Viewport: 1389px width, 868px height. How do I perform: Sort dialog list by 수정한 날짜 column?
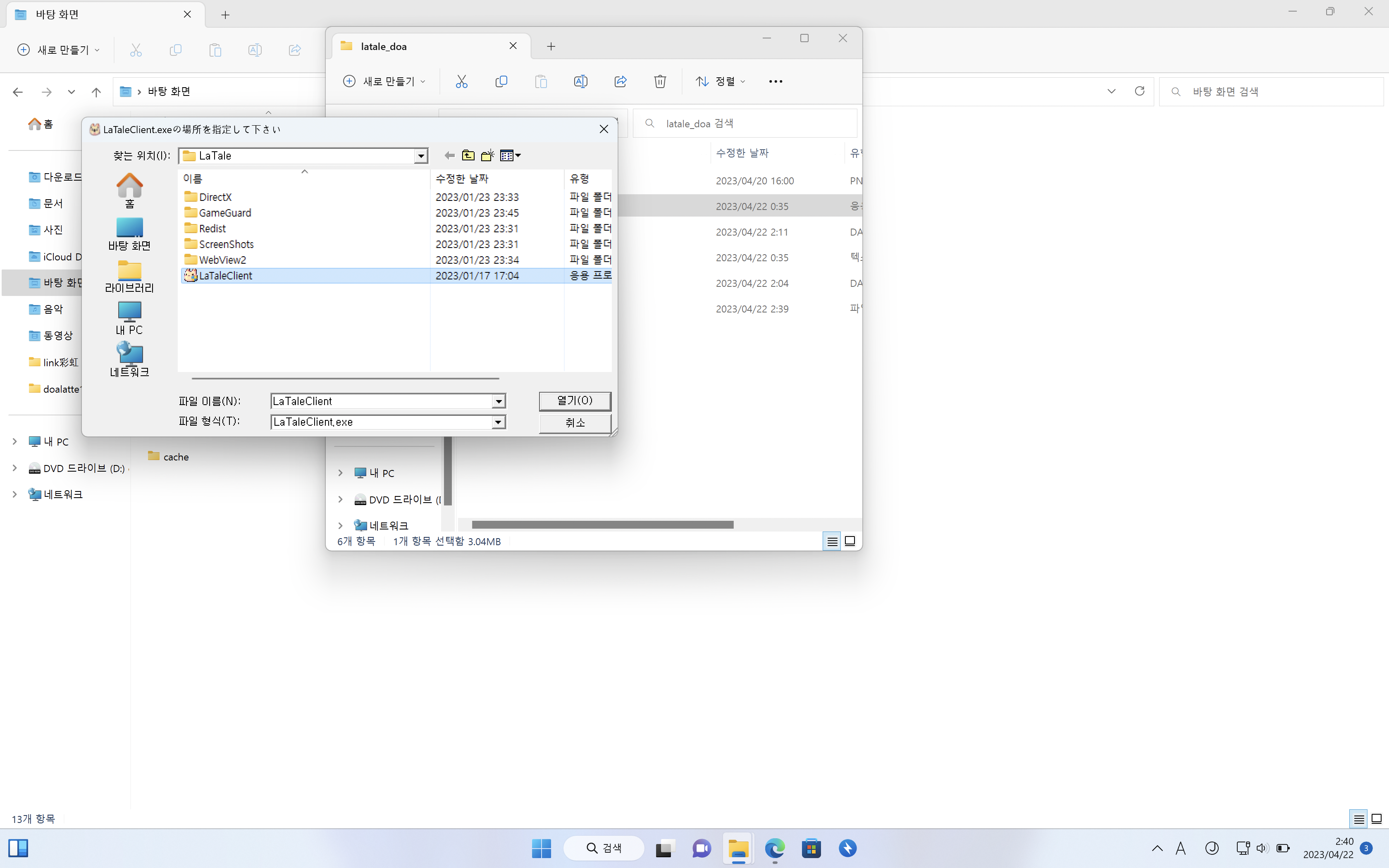496,179
